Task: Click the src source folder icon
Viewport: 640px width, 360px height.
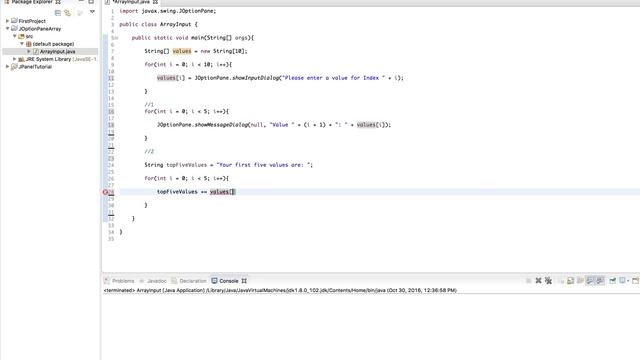Action: (x=21, y=36)
